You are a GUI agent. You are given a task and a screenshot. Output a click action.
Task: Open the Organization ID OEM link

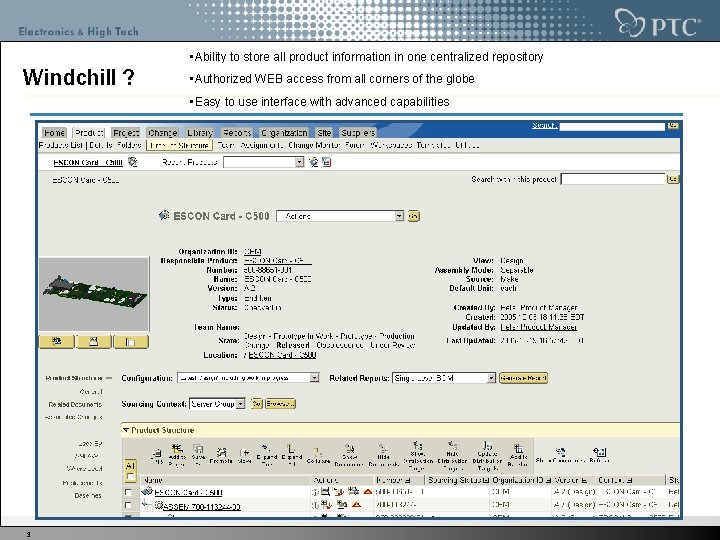[x=253, y=252]
